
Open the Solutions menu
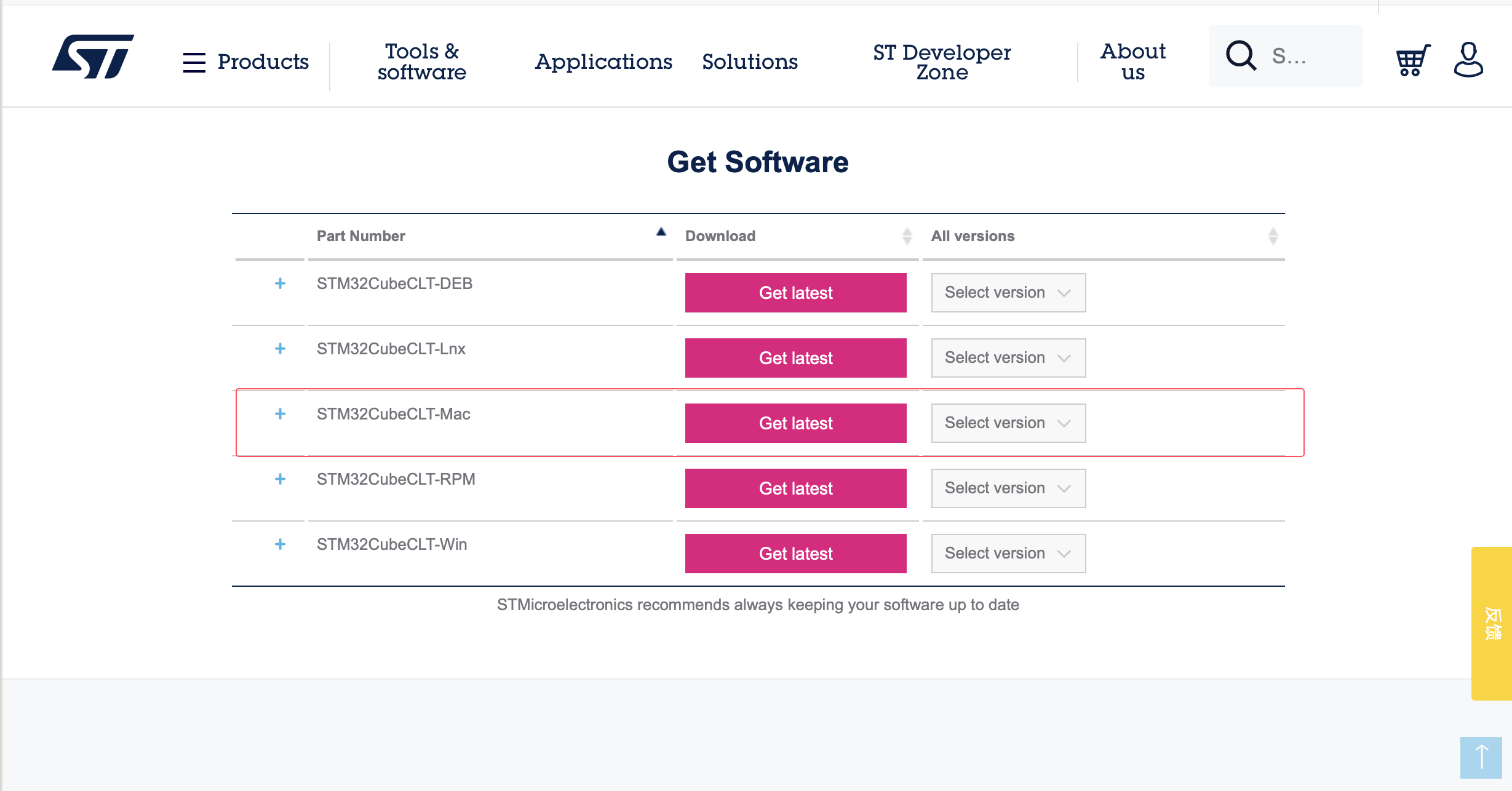click(750, 62)
